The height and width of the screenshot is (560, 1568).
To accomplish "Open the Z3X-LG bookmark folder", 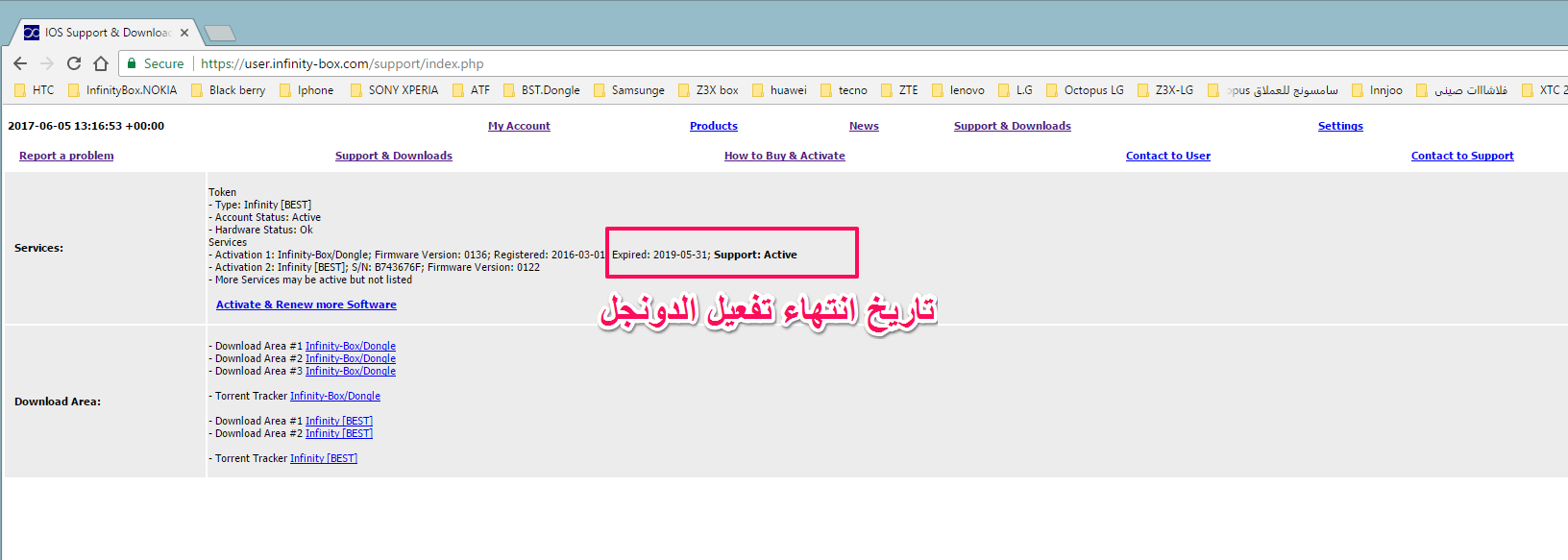I will click(x=1165, y=90).
